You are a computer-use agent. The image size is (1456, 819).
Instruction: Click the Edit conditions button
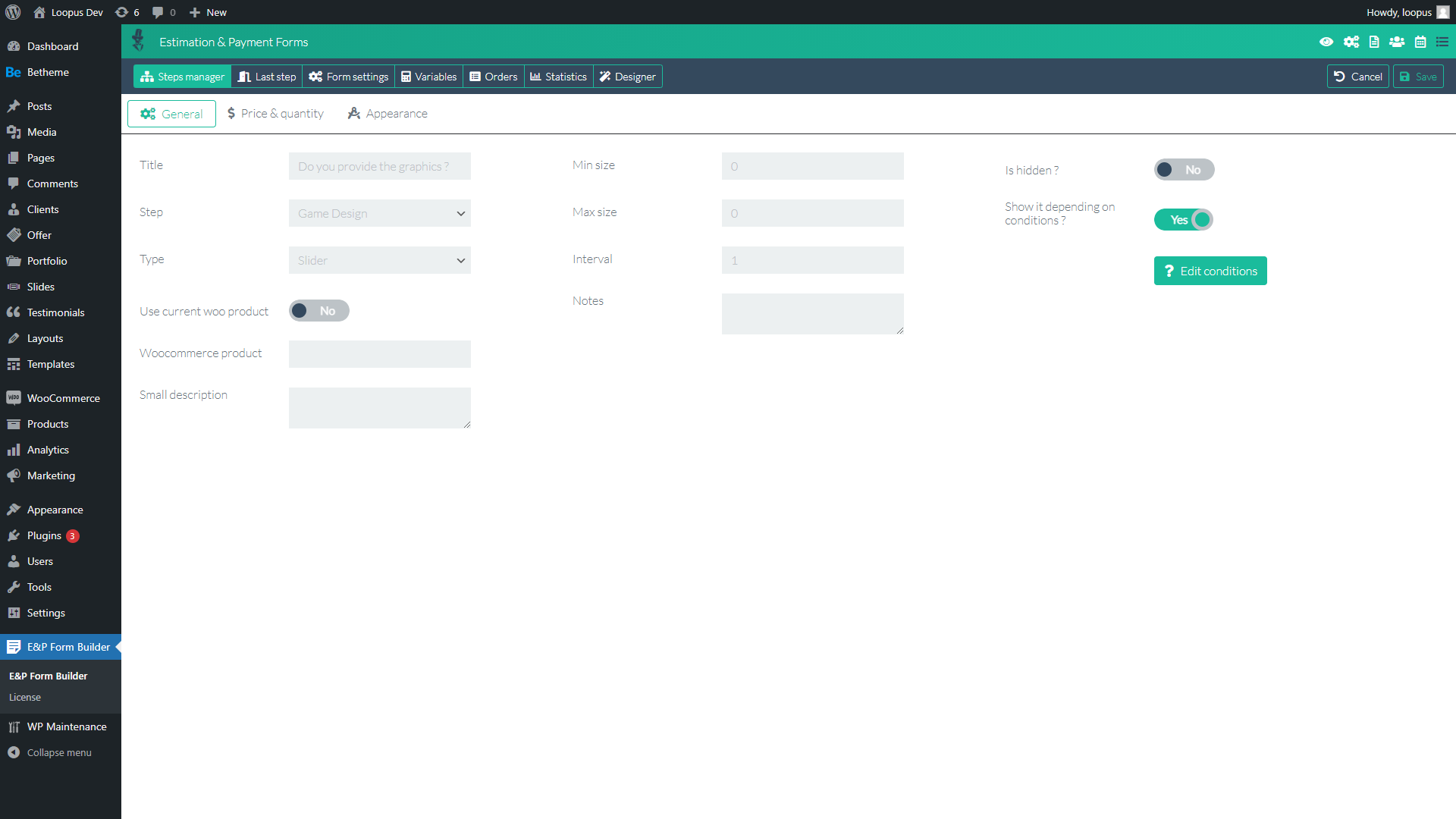[x=1210, y=271]
